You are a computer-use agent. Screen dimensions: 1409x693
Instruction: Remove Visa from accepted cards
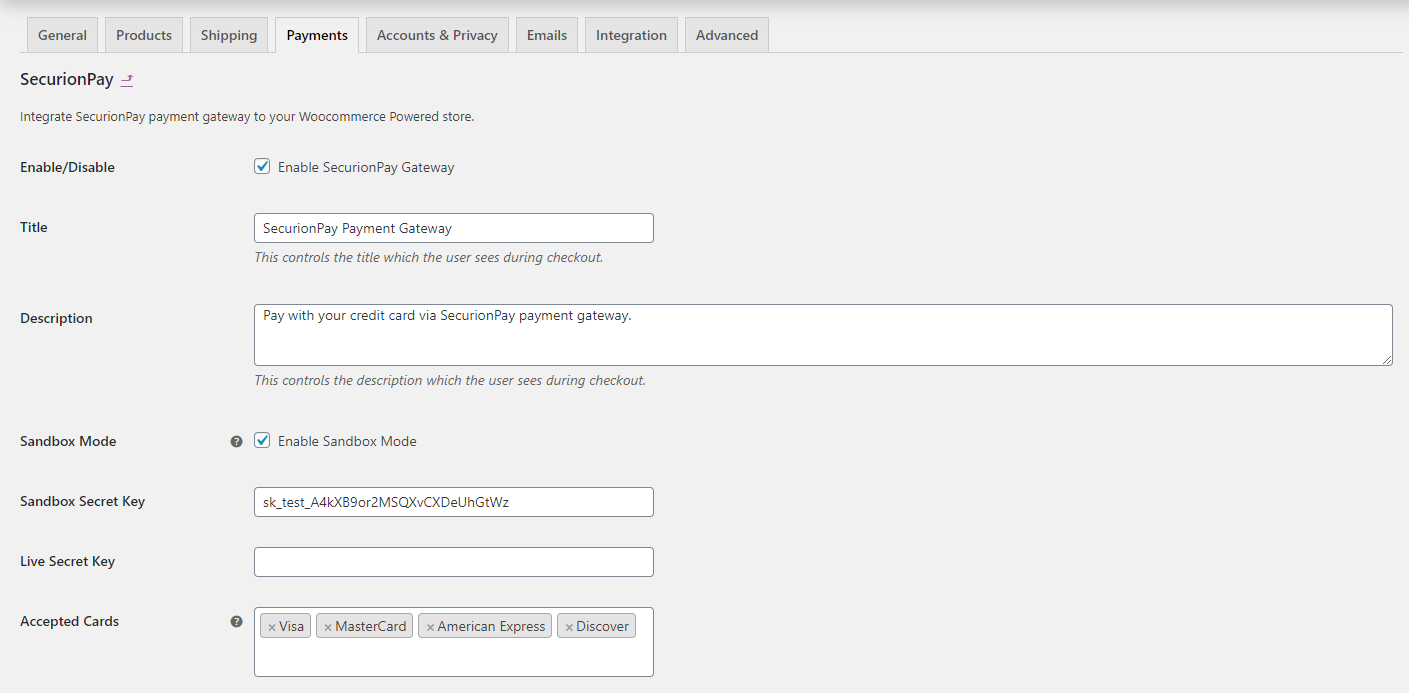272,627
